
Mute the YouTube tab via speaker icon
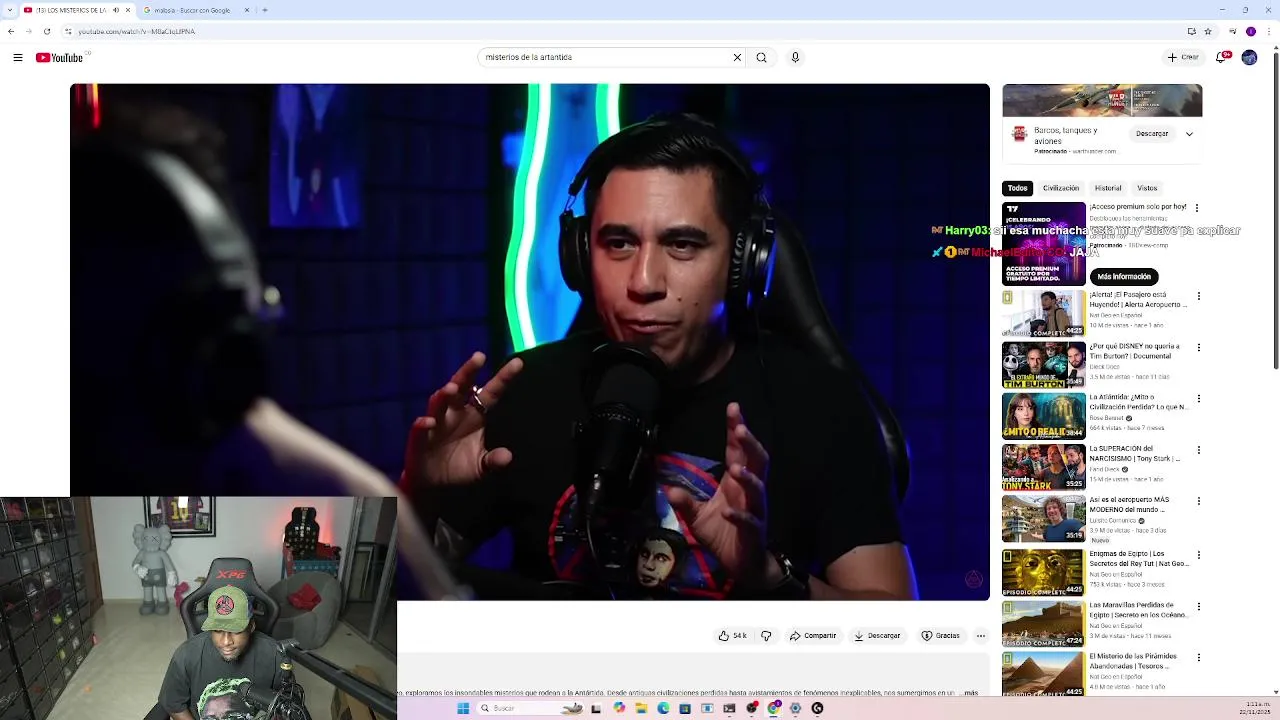point(116,10)
